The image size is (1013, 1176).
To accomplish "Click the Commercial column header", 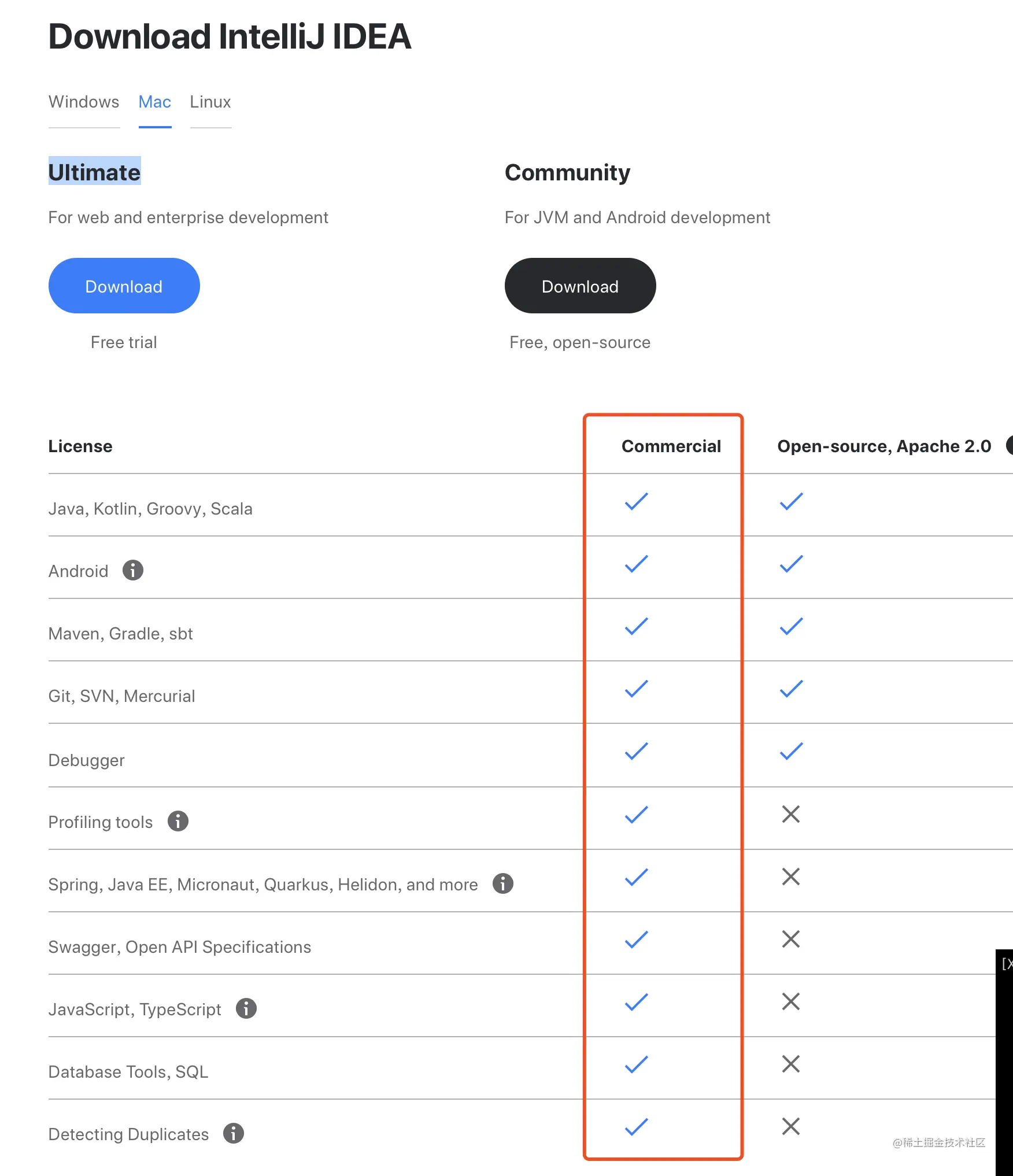I will point(671,446).
